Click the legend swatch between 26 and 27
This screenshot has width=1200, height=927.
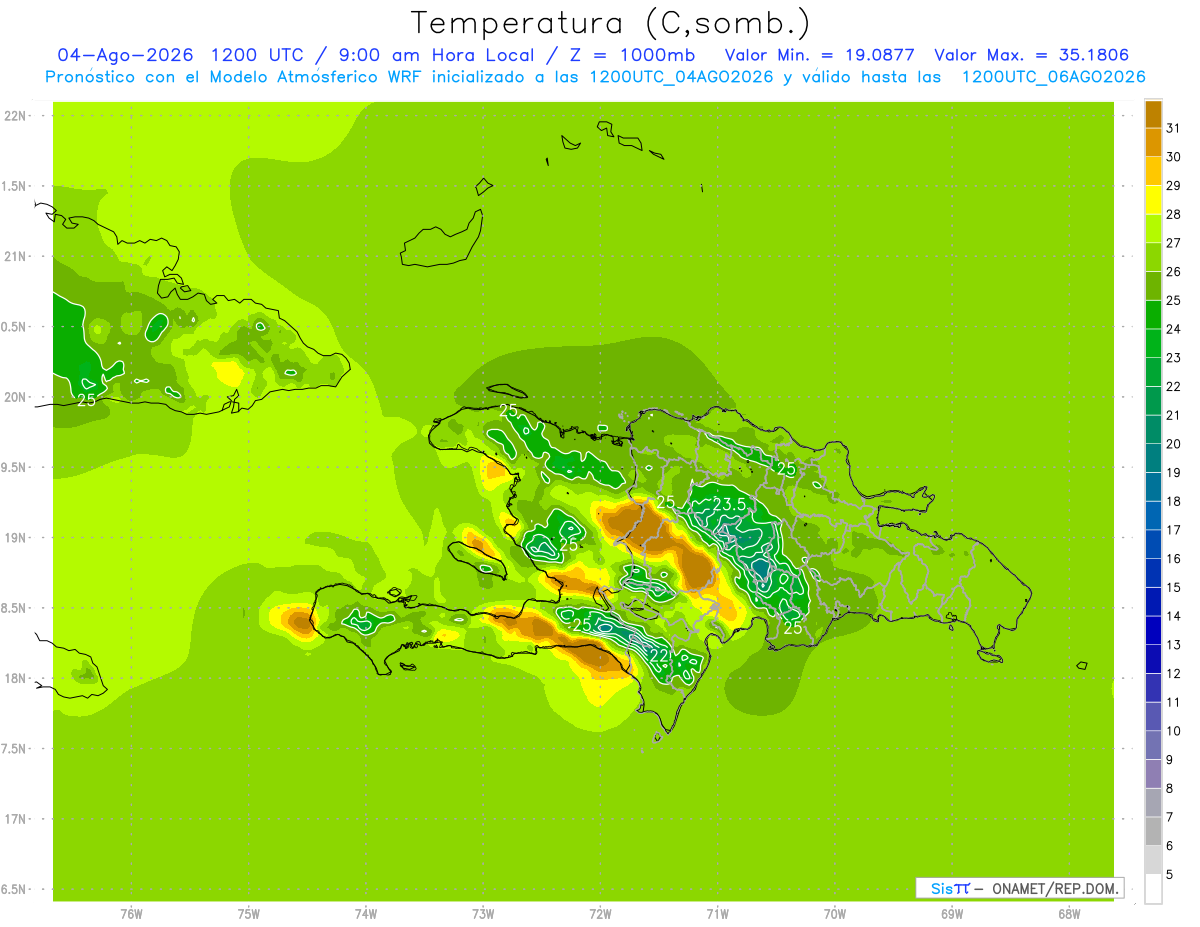coord(1153,257)
